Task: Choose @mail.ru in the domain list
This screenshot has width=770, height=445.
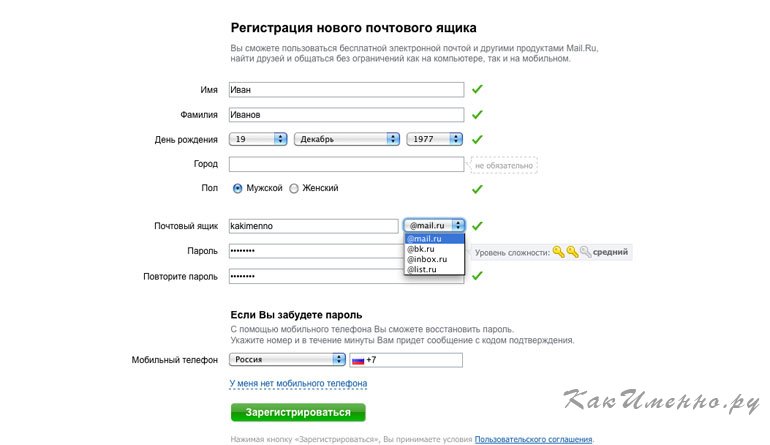Action: pos(434,239)
